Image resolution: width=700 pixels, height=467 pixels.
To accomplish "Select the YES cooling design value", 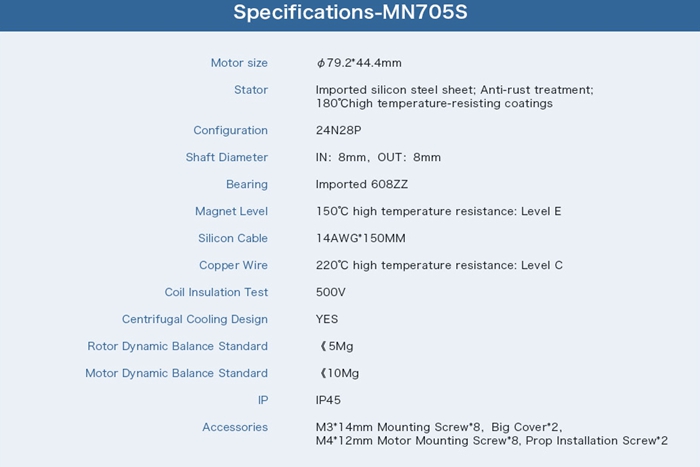I will [x=327, y=319].
